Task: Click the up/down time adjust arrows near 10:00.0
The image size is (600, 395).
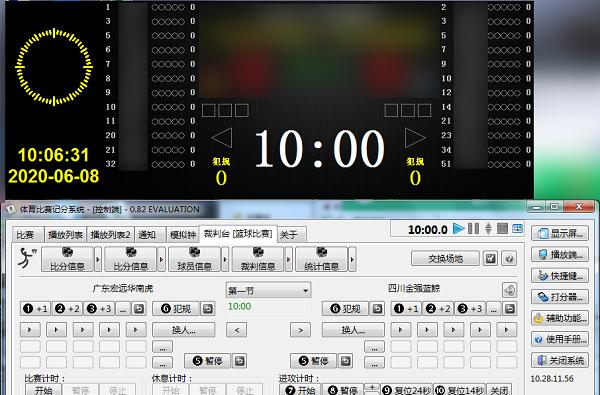Action: 488,229
